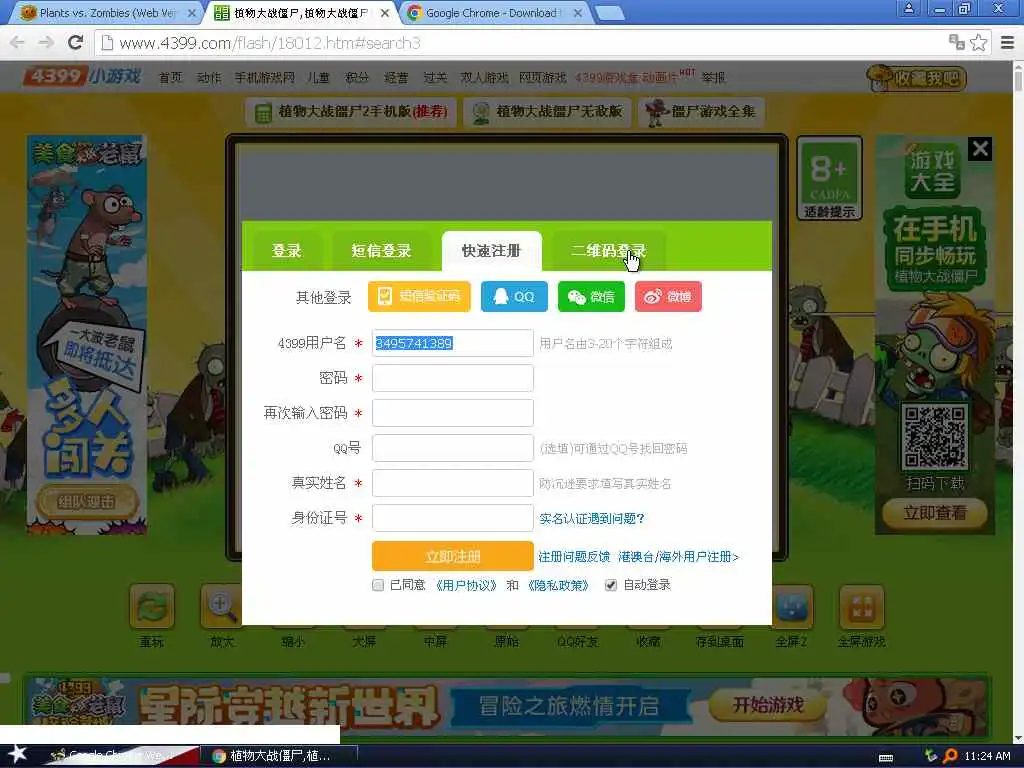This screenshot has height=768, width=1024.
Task: Check the 已同意 agreement checkbox
Action: pyautogui.click(x=377, y=585)
